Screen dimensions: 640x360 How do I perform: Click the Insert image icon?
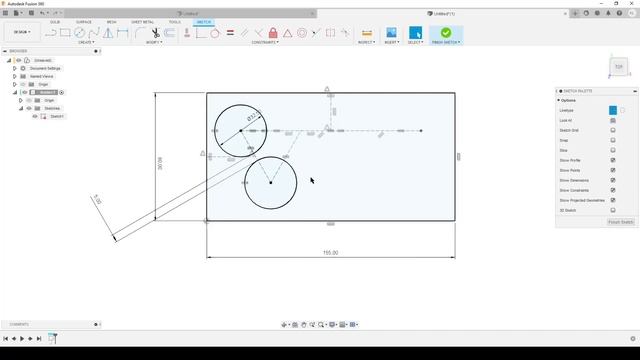pos(391,33)
